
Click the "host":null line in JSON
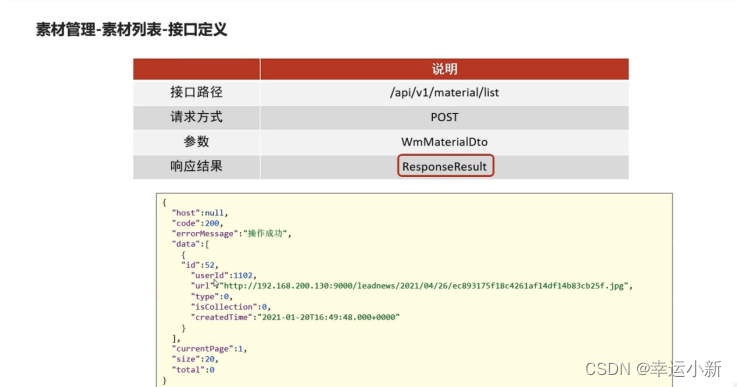[x=200, y=213]
